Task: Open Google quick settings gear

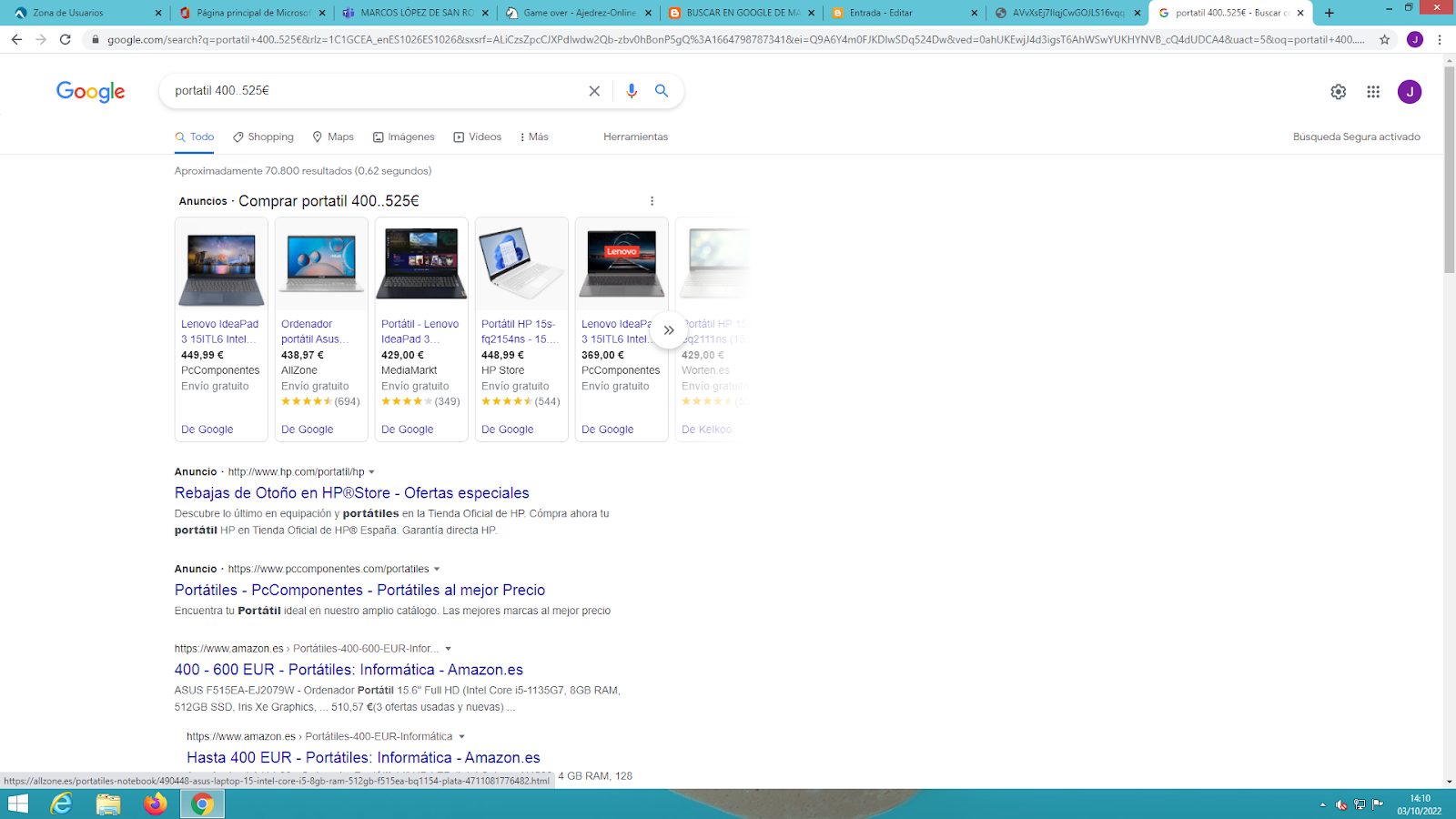Action: click(1338, 92)
